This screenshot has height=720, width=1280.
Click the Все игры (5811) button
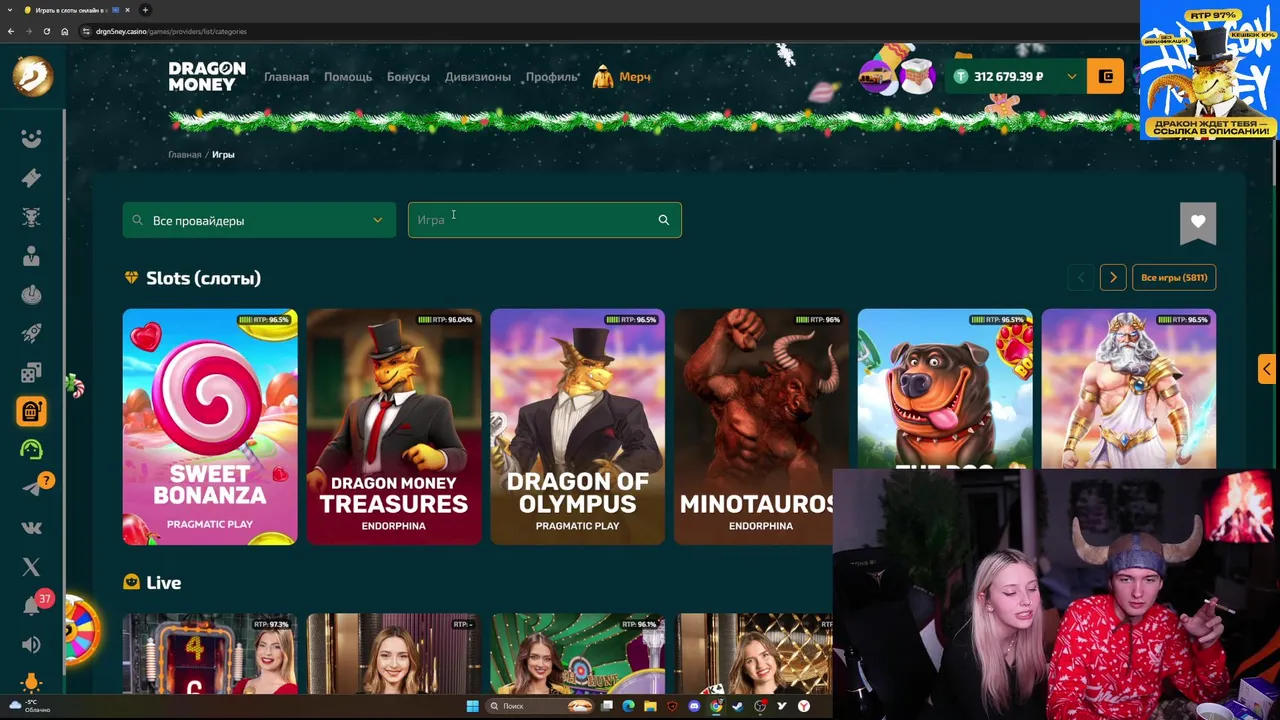coord(1174,278)
